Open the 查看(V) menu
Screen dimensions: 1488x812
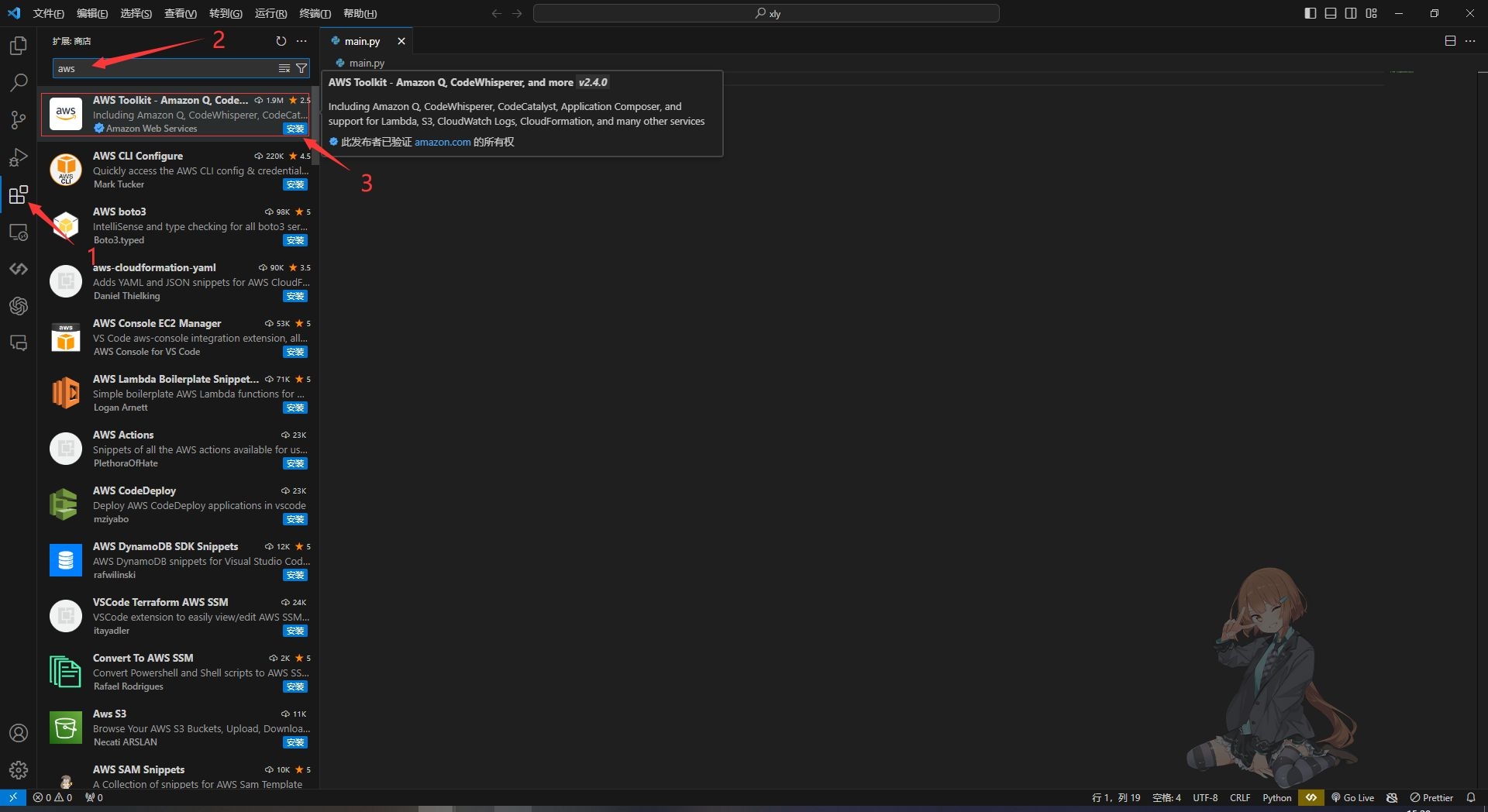click(x=181, y=13)
